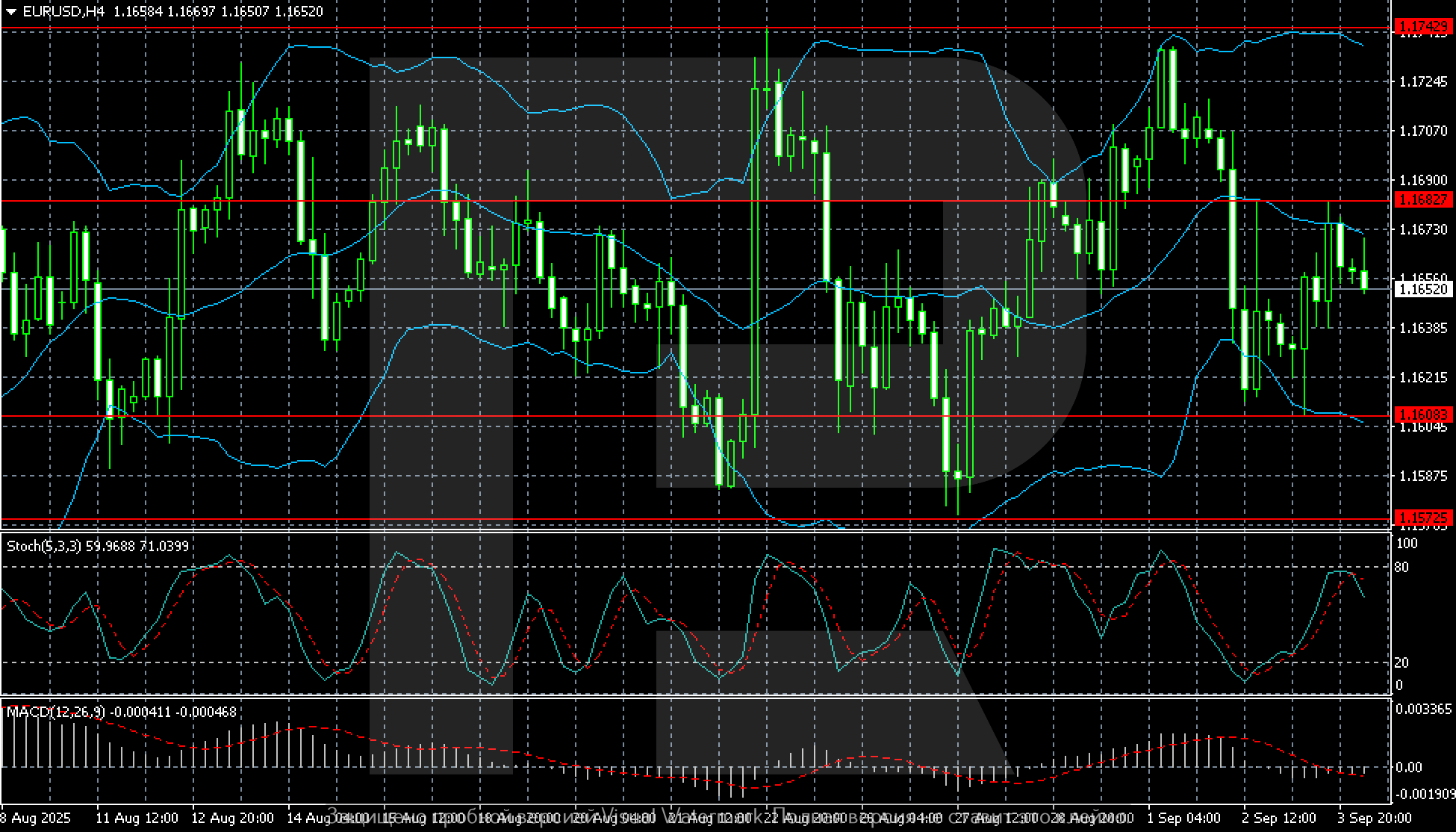This screenshot has width=1456, height=832.
Task: Click the triangle arrow beside EURUSD,H4 title
Action: (x=10, y=12)
